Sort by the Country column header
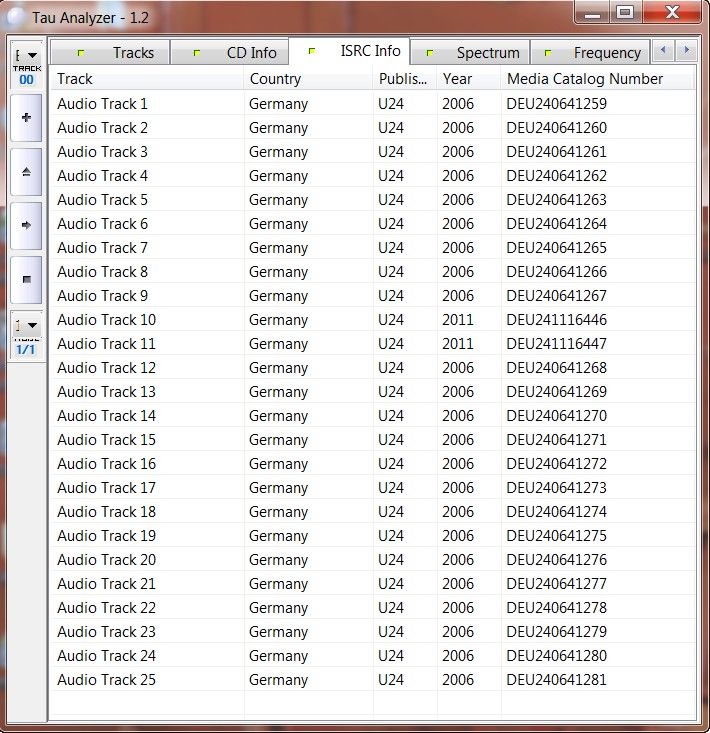Image resolution: width=710 pixels, height=733 pixels. pyautogui.click(x=308, y=79)
